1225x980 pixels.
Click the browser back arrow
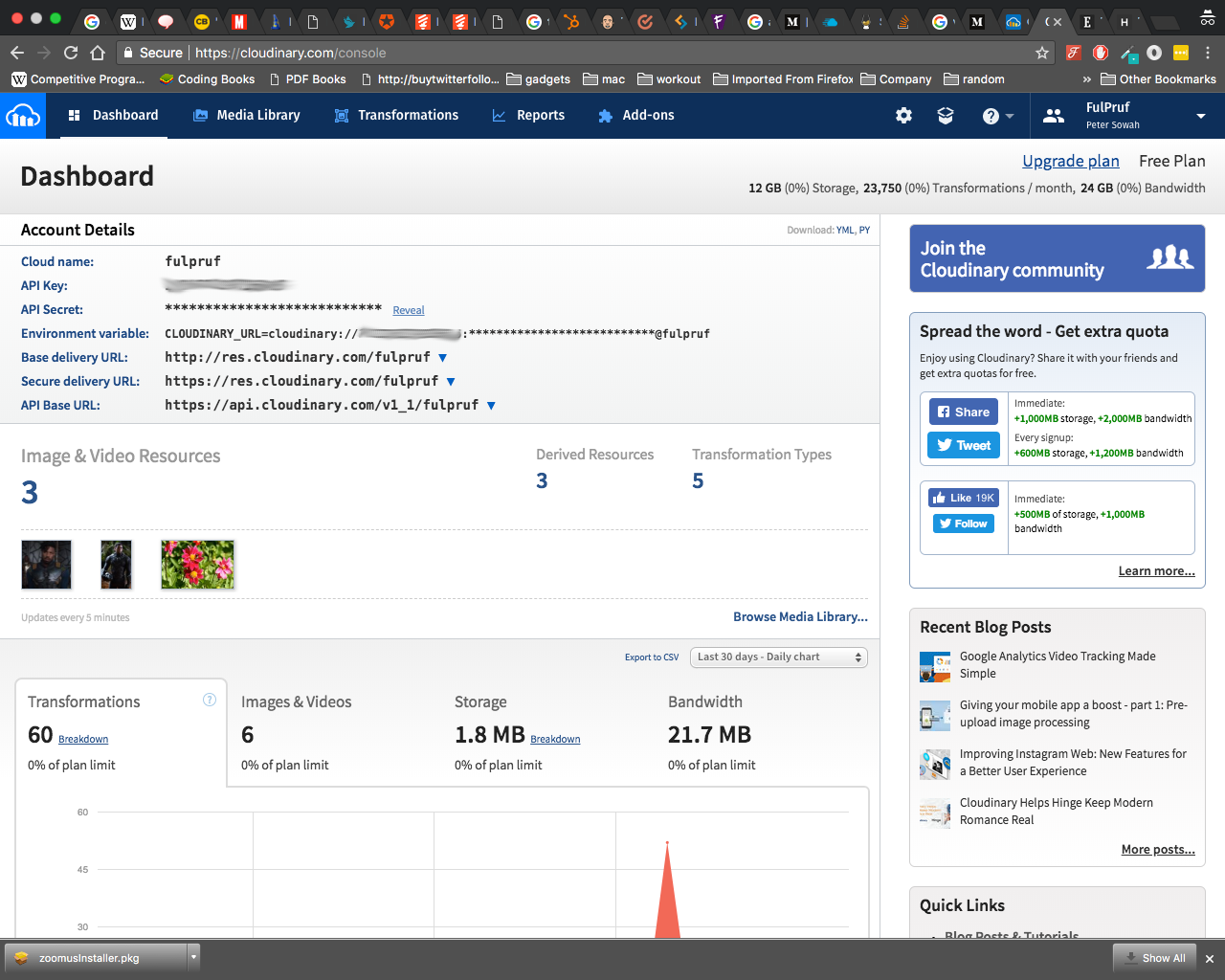[x=17, y=53]
